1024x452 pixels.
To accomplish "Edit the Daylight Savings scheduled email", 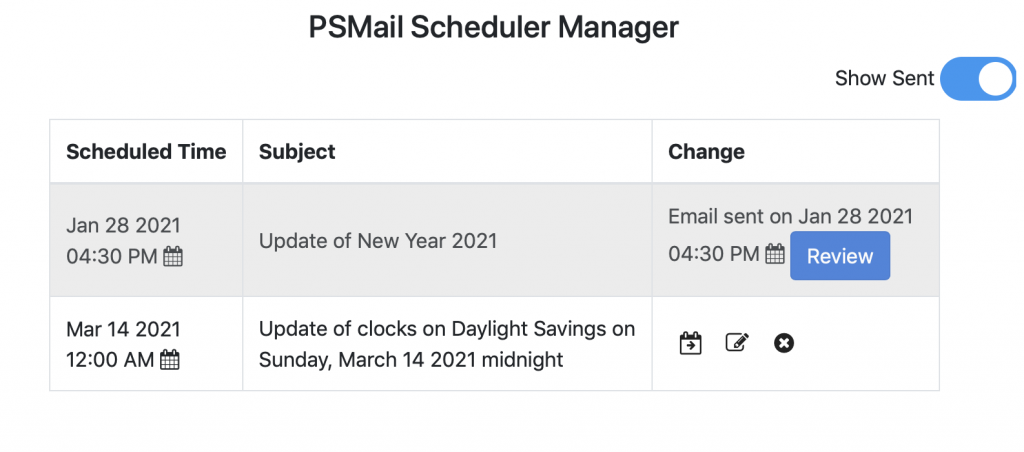I will pyautogui.click(x=737, y=343).
